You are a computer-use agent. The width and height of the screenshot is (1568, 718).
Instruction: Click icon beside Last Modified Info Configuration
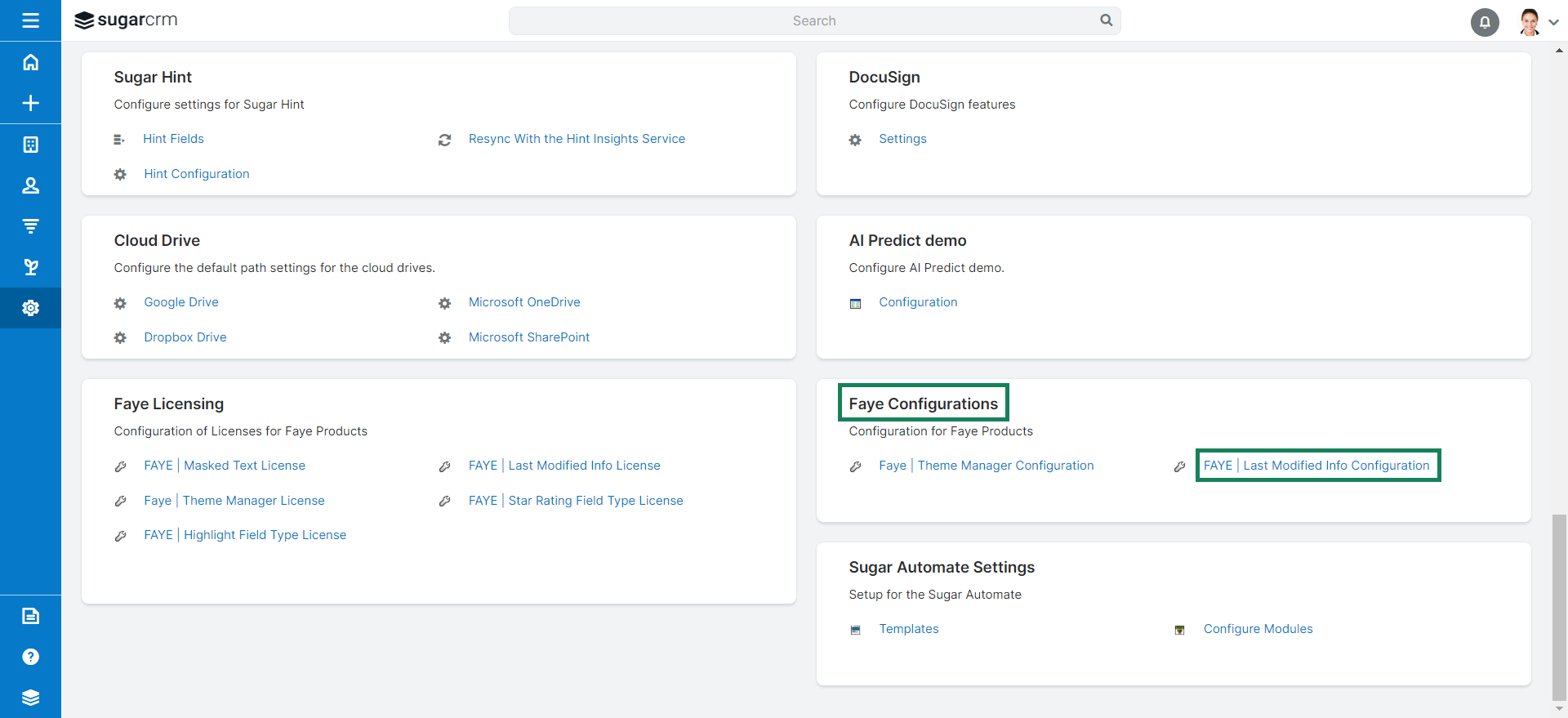click(x=1179, y=466)
